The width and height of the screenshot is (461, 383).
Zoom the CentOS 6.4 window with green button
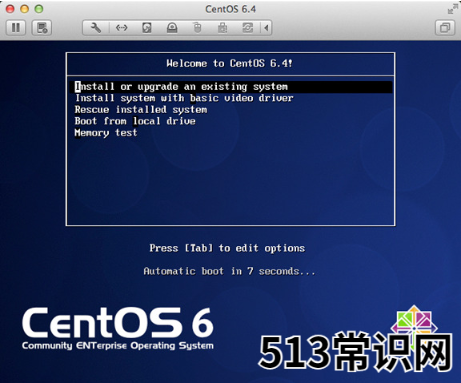coord(39,9)
